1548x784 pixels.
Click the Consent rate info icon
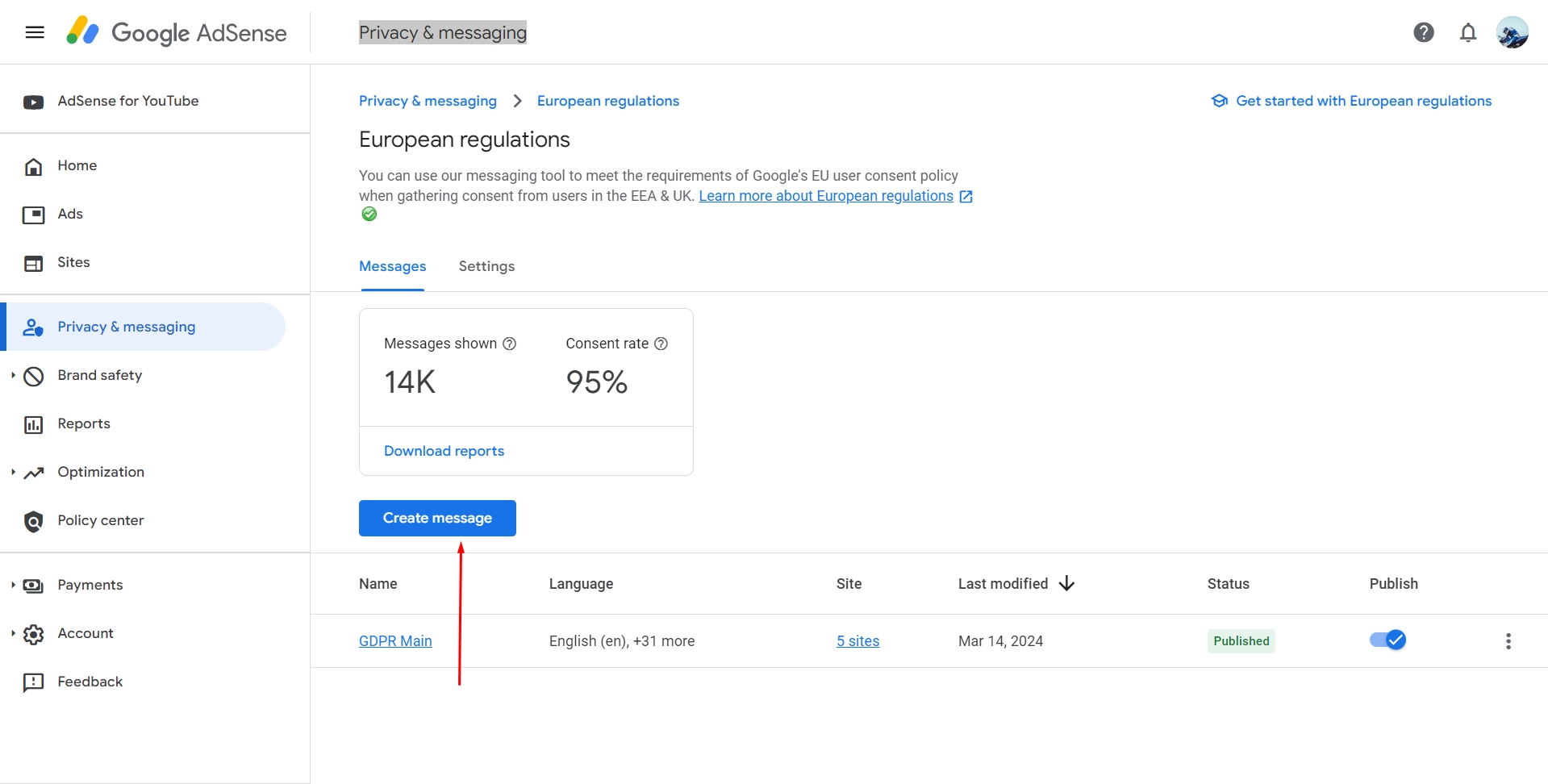coord(661,344)
